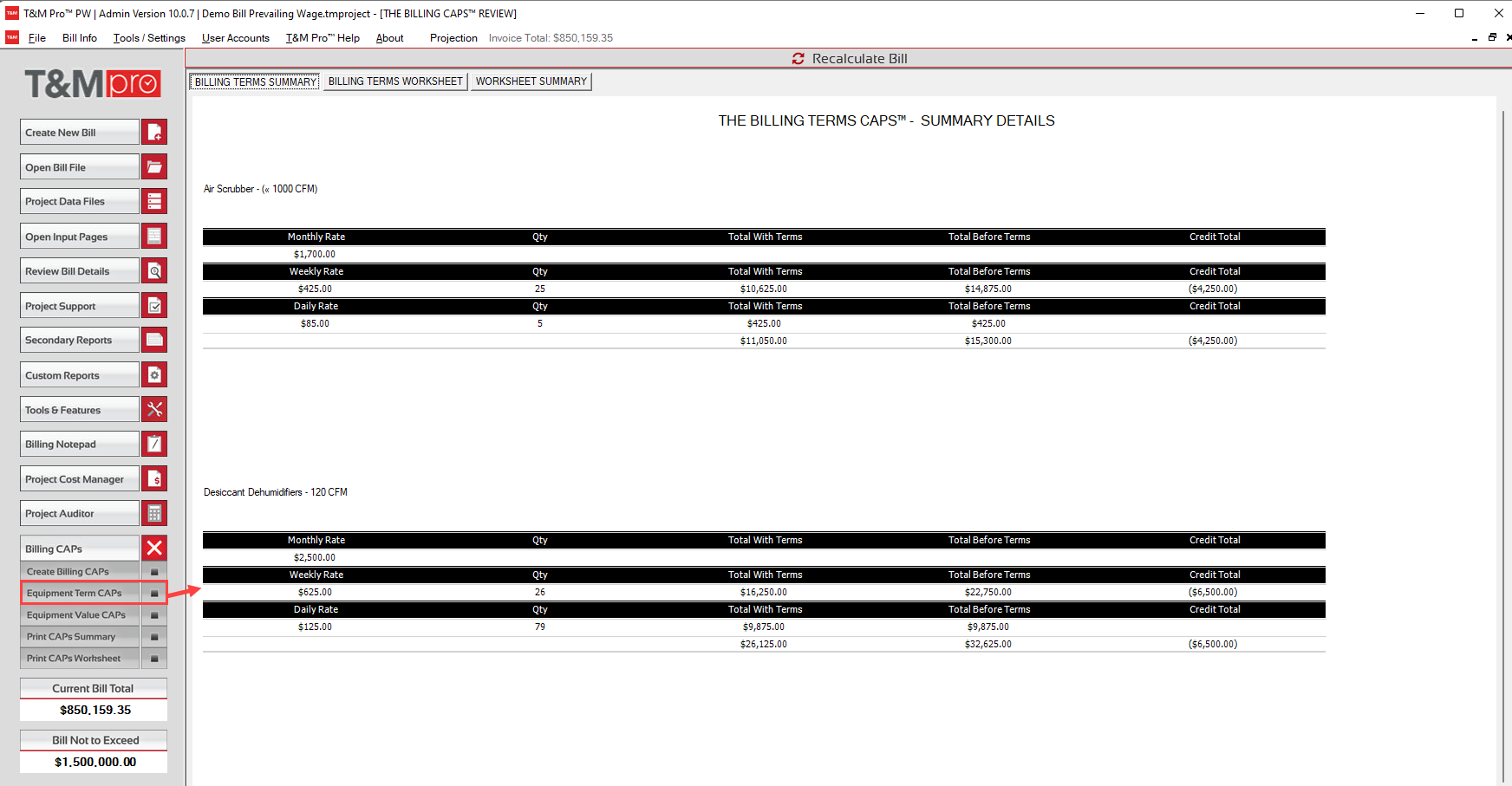Image resolution: width=1512 pixels, height=786 pixels.
Task: Open the Tools / Settings menu
Action: 149,38
